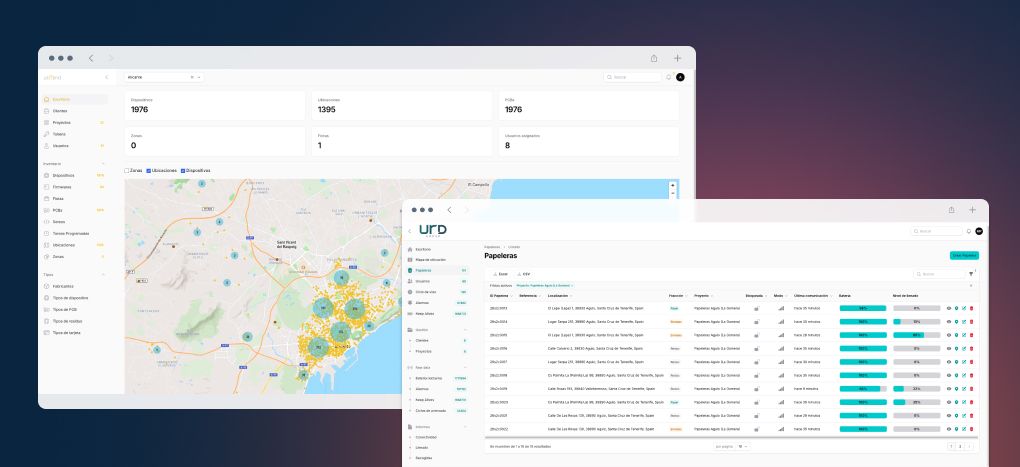Open the edit icon on the first table row

tap(964, 308)
